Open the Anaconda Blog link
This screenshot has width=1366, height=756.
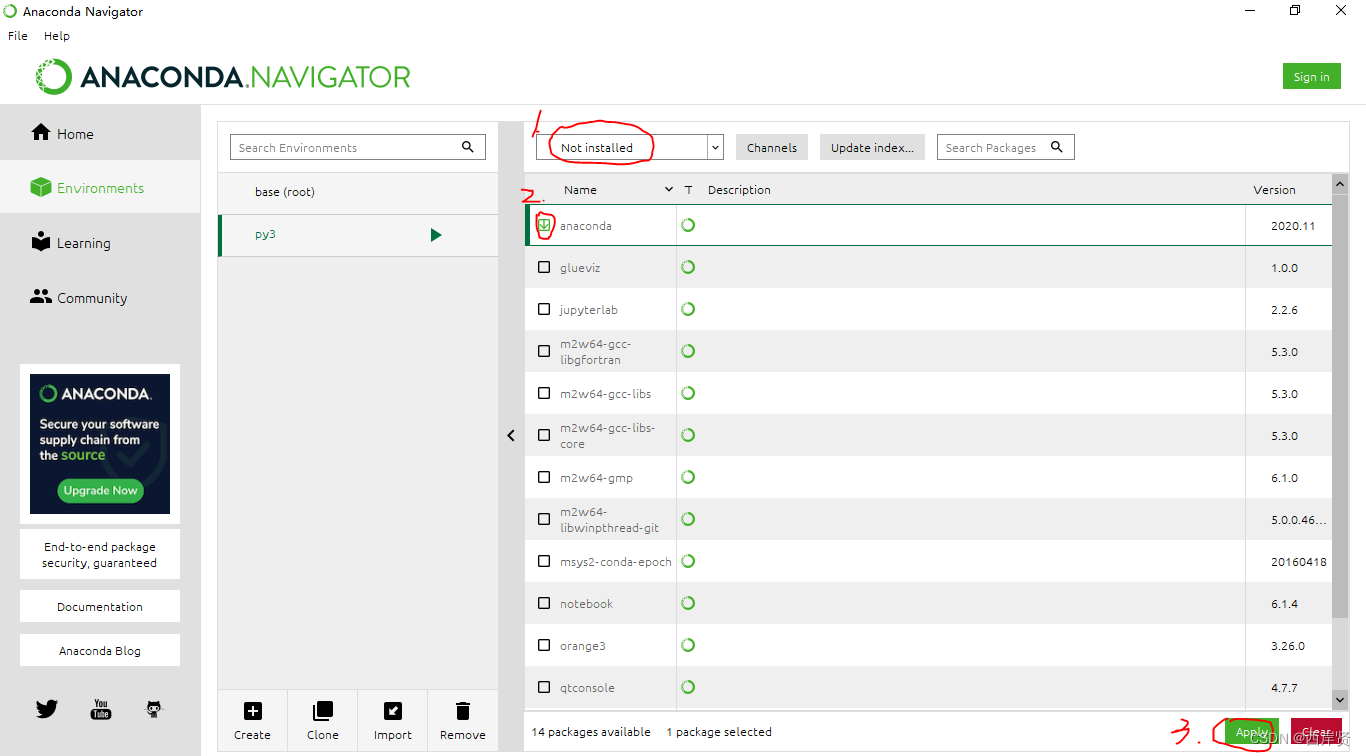[100, 650]
